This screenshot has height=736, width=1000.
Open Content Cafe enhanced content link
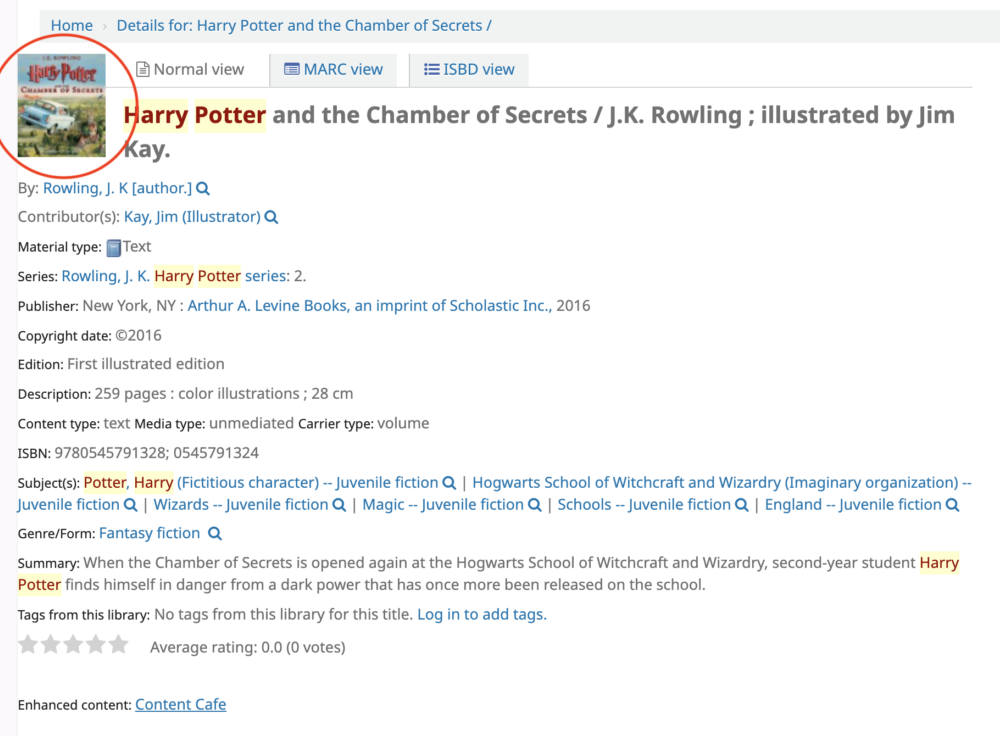click(x=180, y=705)
